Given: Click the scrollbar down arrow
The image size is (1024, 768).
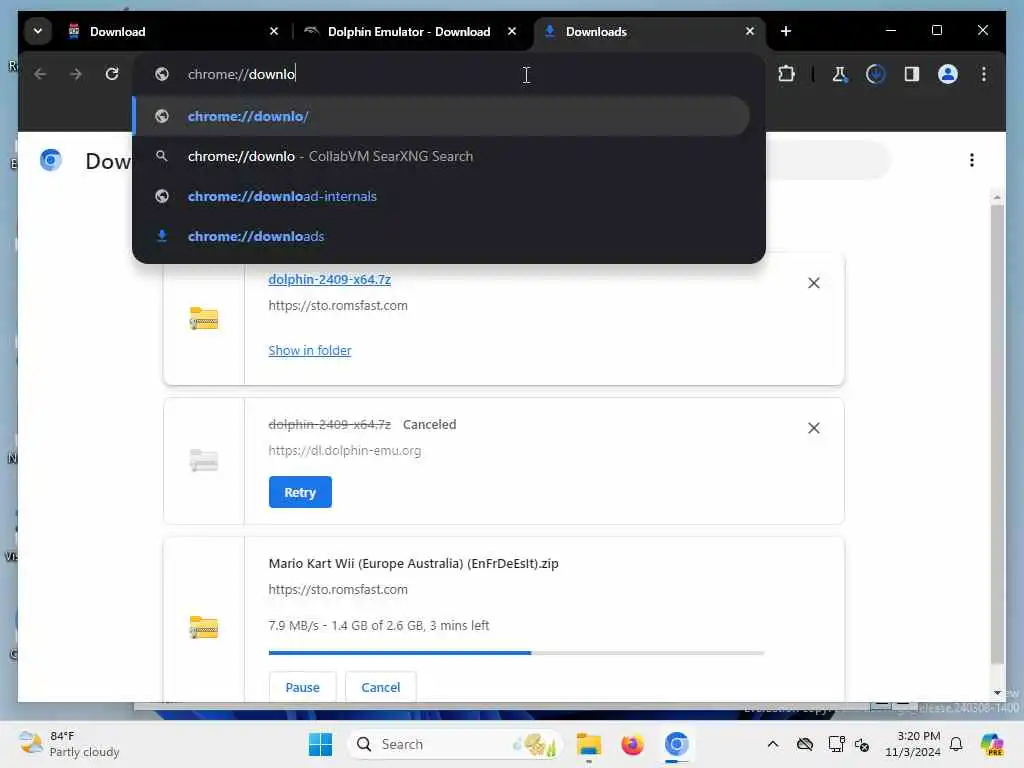Looking at the screenshot, I should coord(997,693).
